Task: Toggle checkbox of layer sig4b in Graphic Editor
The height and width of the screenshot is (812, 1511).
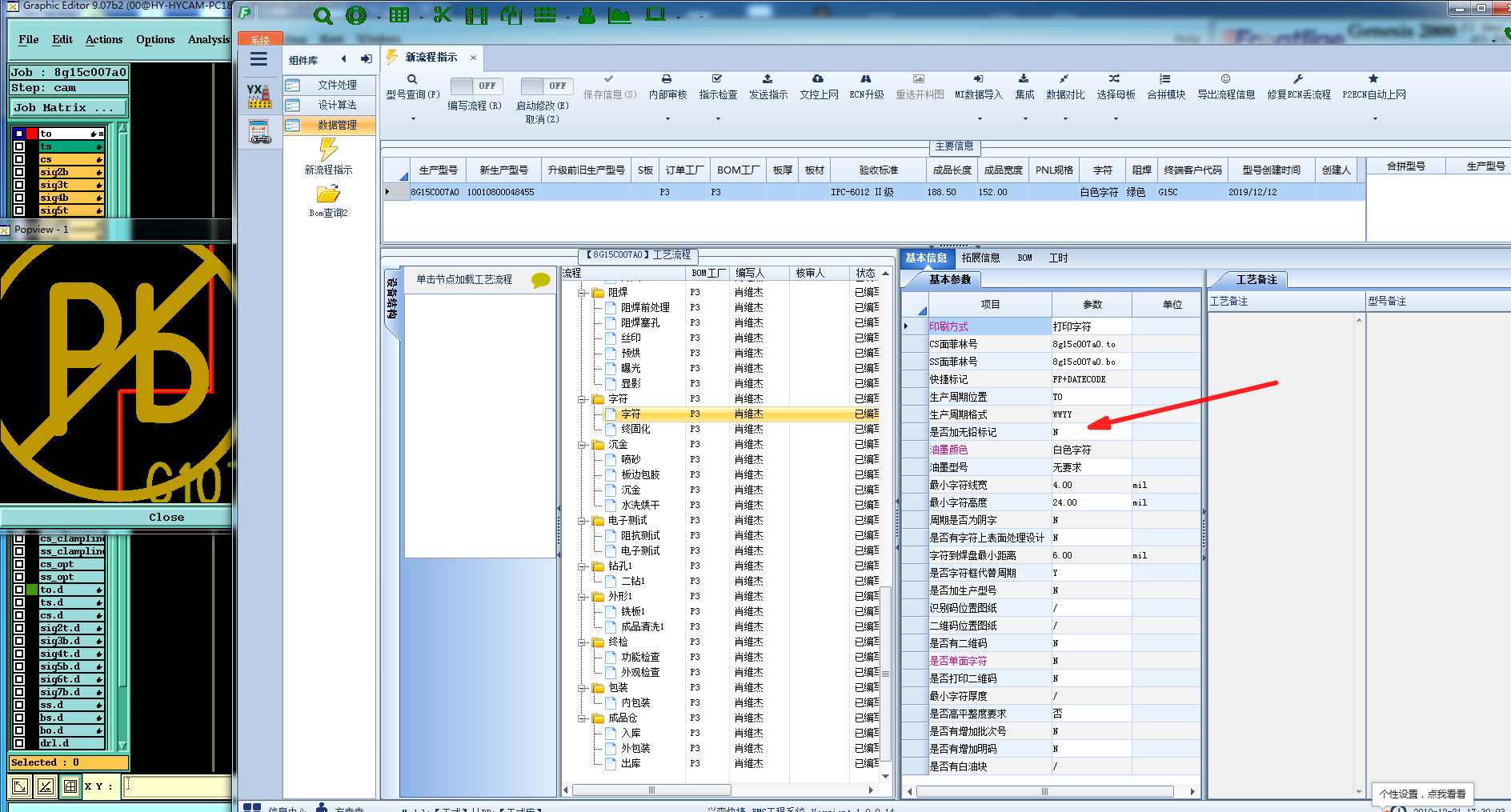Action: click(x=19, y=198)
